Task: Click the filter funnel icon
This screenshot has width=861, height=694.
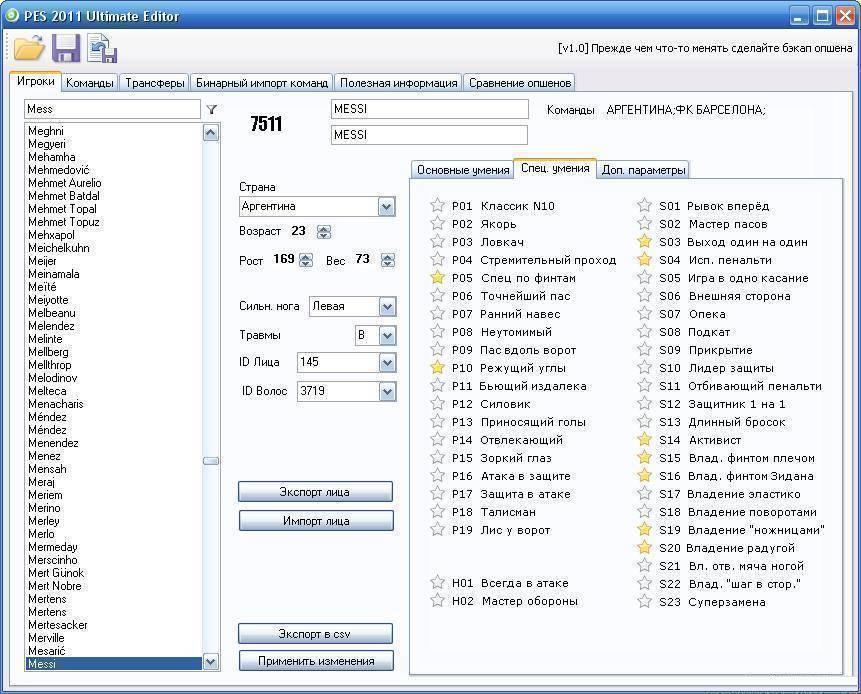Action: [x=212, y=109]
